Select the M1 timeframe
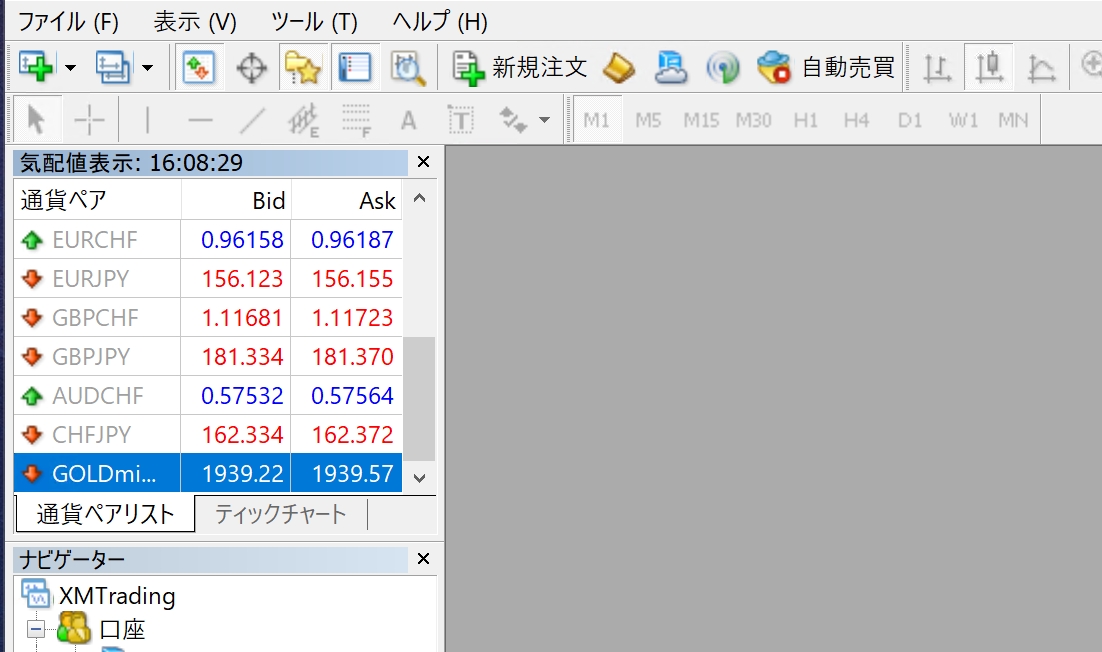The height and width of the screenshot is (652, 1102). [x=596, y=120]
